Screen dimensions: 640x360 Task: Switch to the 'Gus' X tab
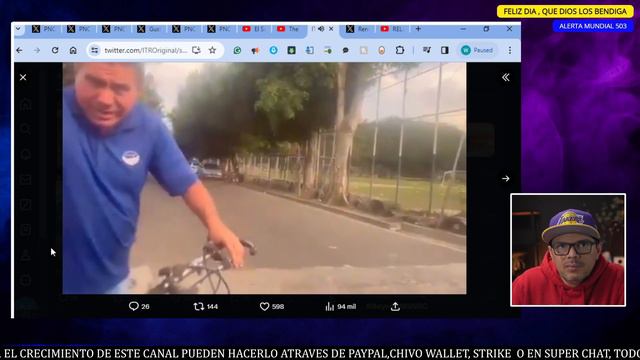coord(149,29)
